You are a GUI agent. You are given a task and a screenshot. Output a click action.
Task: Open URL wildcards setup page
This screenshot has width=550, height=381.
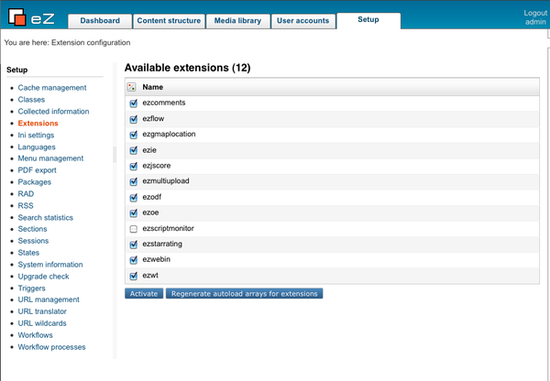point(42,323)
